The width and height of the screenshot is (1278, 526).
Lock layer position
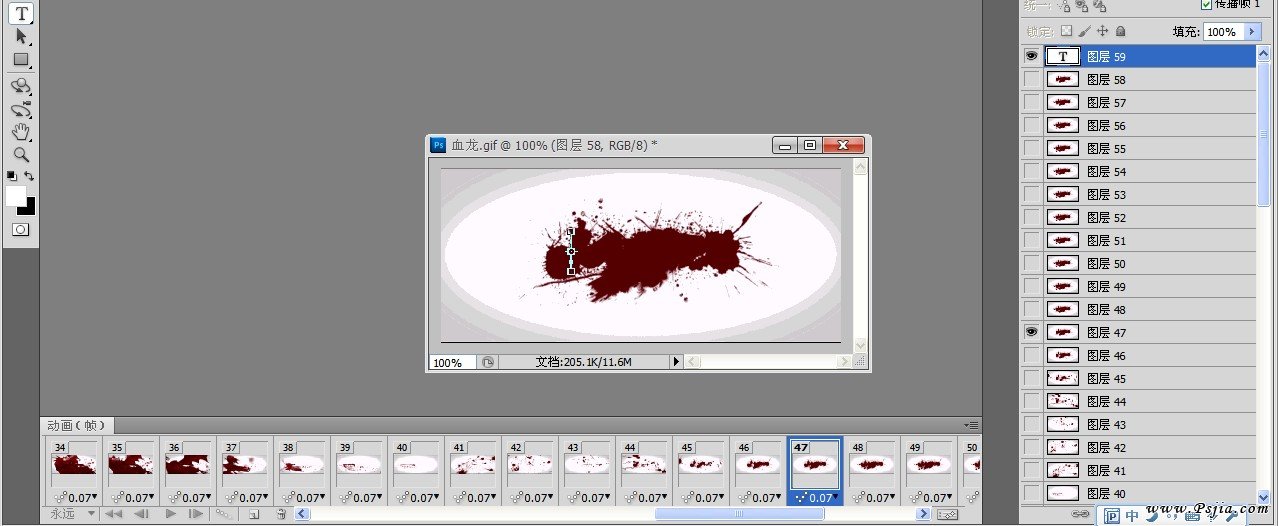(x=1102, y=32)
